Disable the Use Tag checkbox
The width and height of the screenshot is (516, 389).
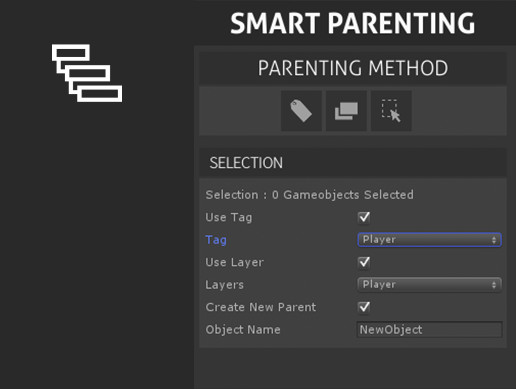364,217
